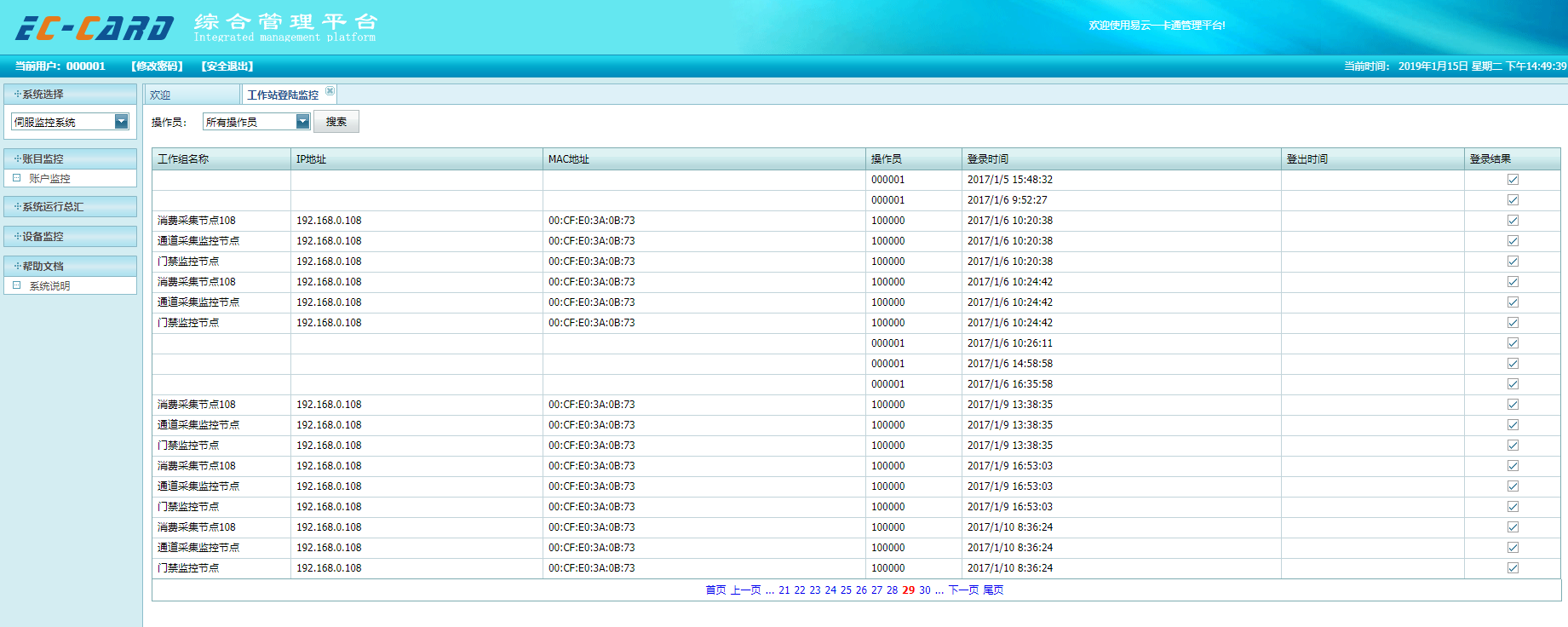
Task: Jump to page 25
Action: coord(846,590)
